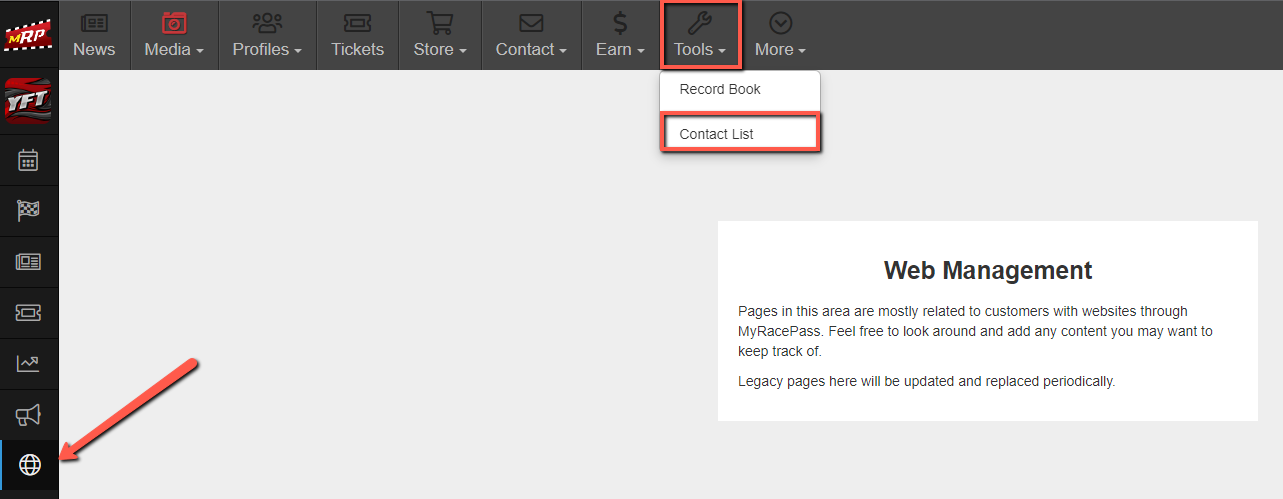The width and height of the screenshot is (1283, 499).
Task: Go to the News page in top navigation
Action: pos(94,35)
